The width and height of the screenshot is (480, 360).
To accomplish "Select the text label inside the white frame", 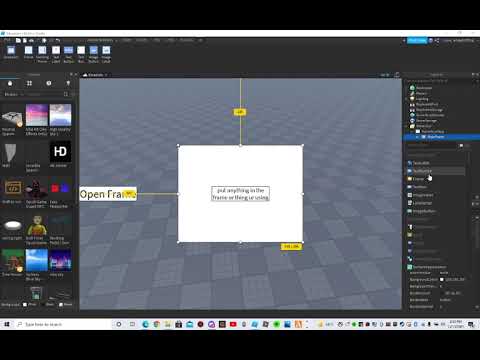I will pos(240,194).
